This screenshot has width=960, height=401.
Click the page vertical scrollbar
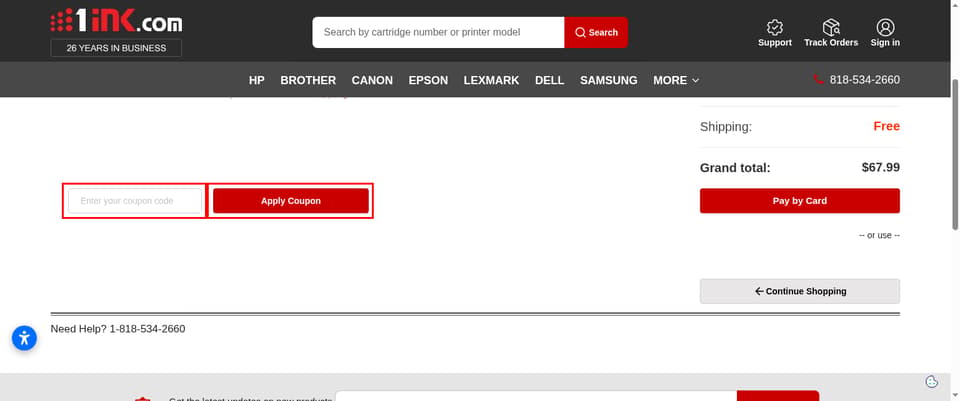coord(954,155)
